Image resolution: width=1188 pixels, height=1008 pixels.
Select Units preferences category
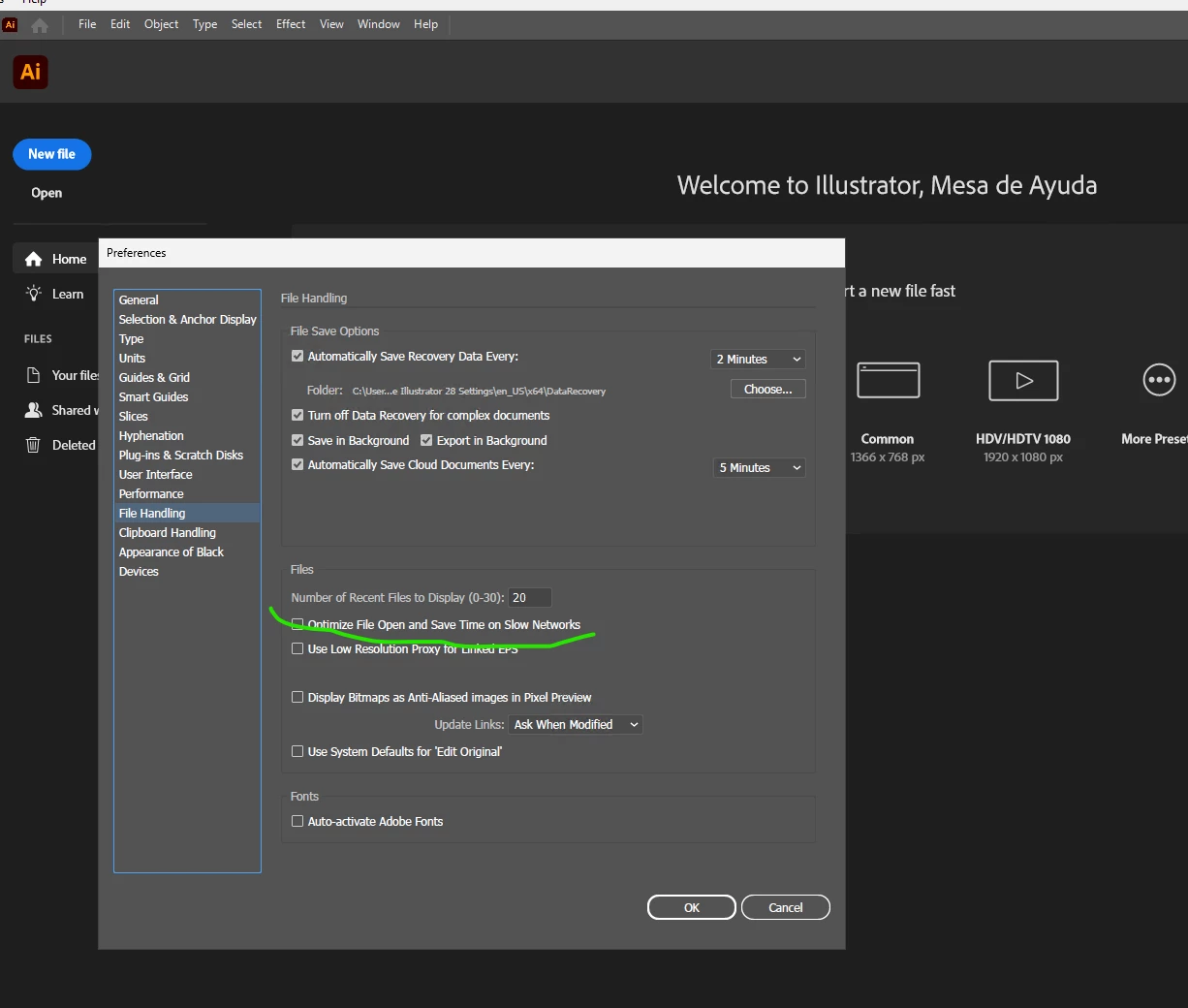tap(187, 358)
